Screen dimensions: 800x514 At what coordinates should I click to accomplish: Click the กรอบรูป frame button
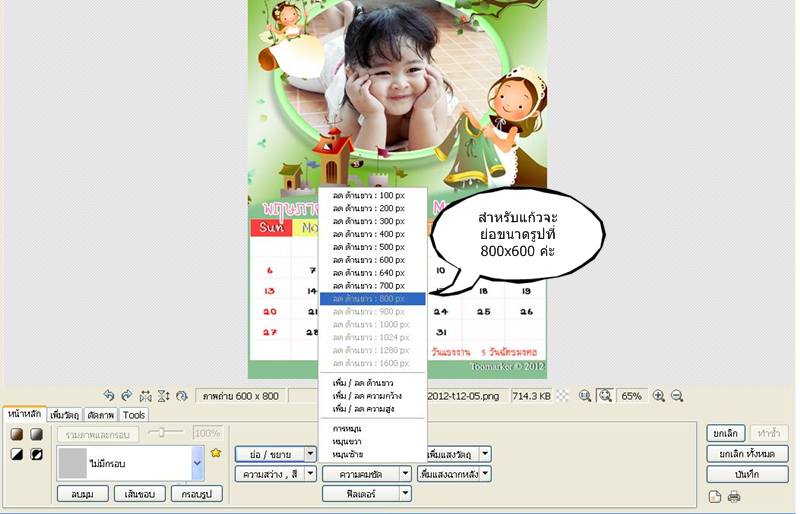pos(197,494)
